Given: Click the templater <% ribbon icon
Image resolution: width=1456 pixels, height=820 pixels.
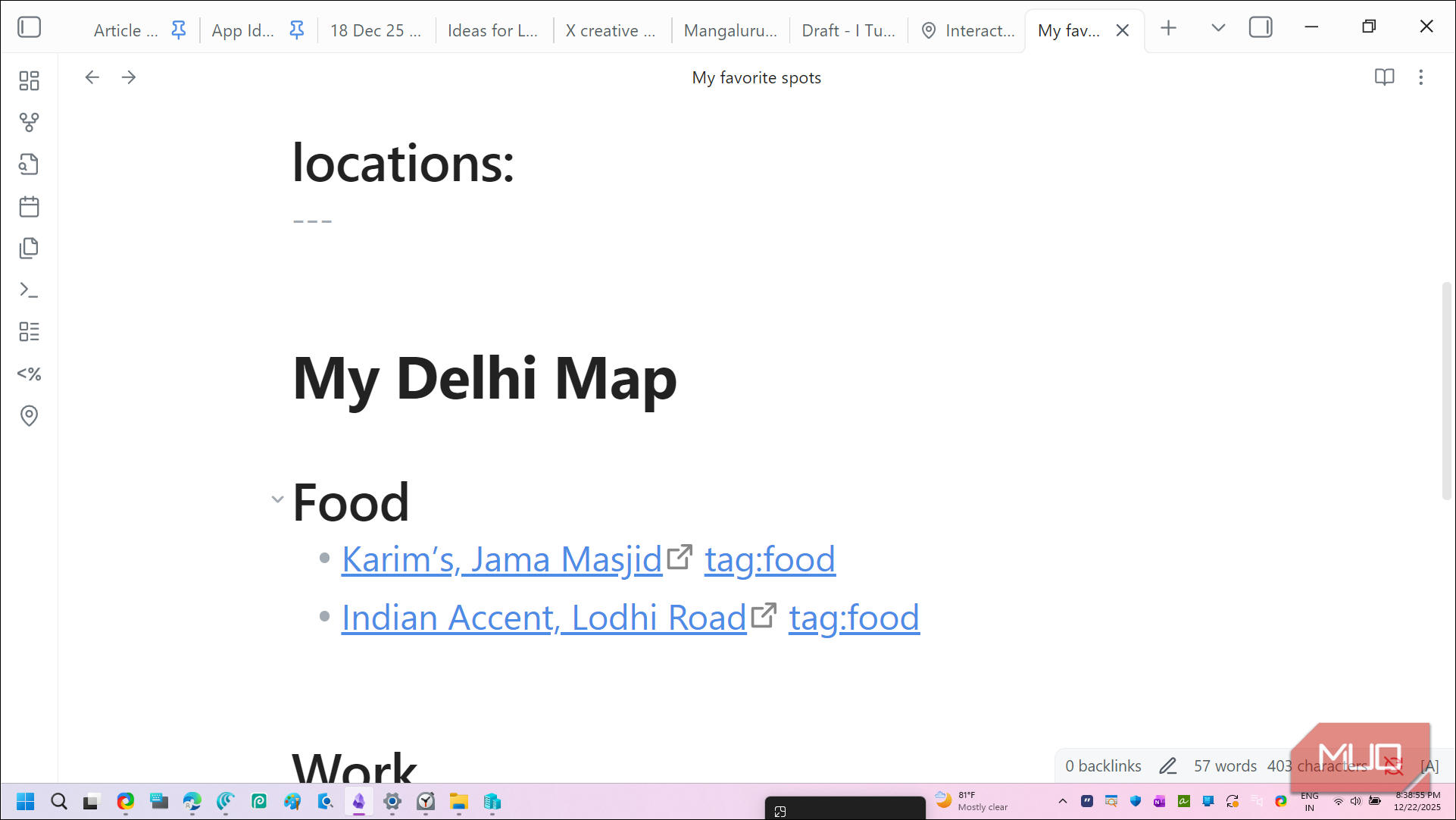Looking at the screenshot, I should coord(29,374).
